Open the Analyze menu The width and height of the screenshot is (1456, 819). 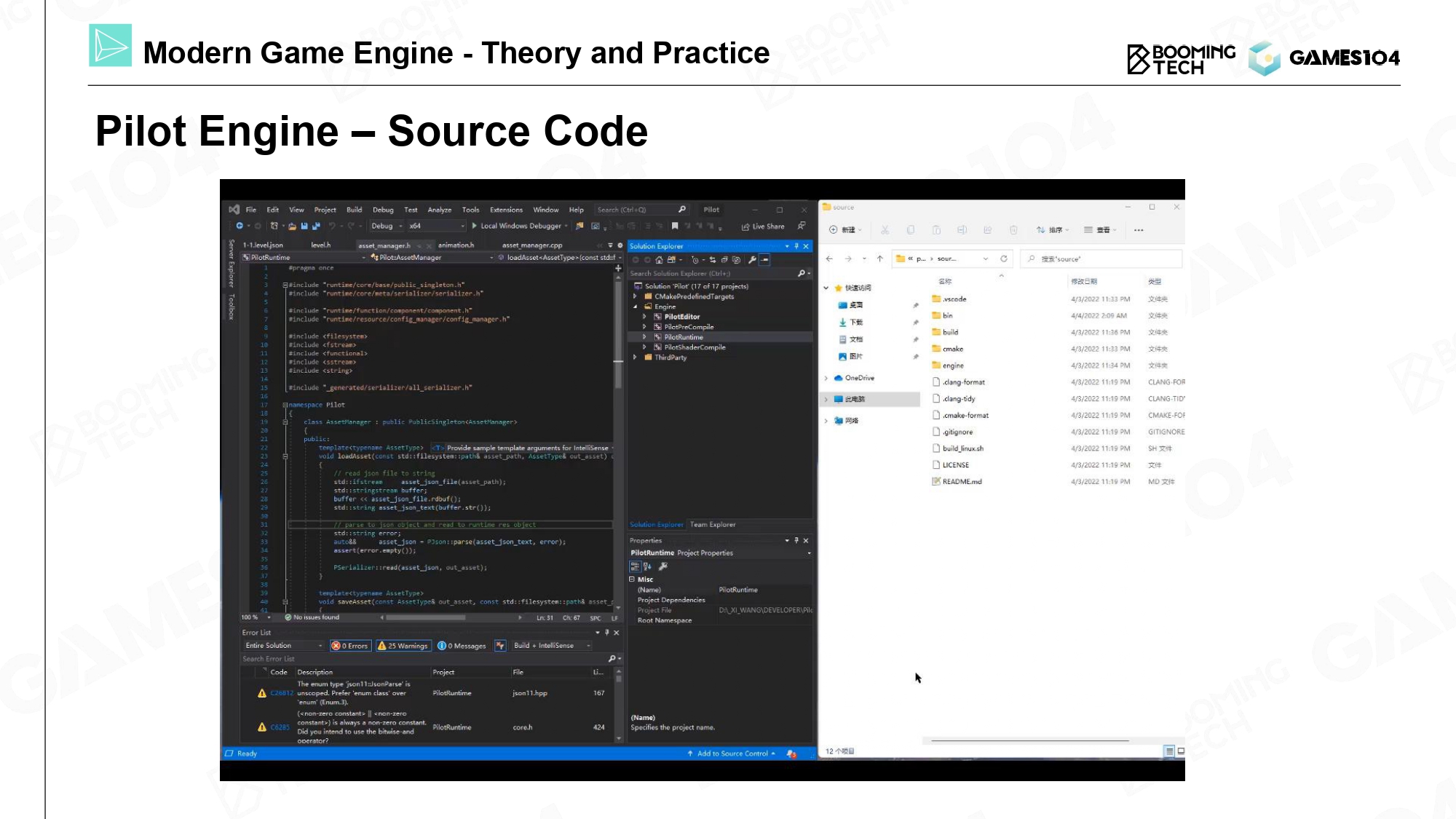tap(439, 210)
